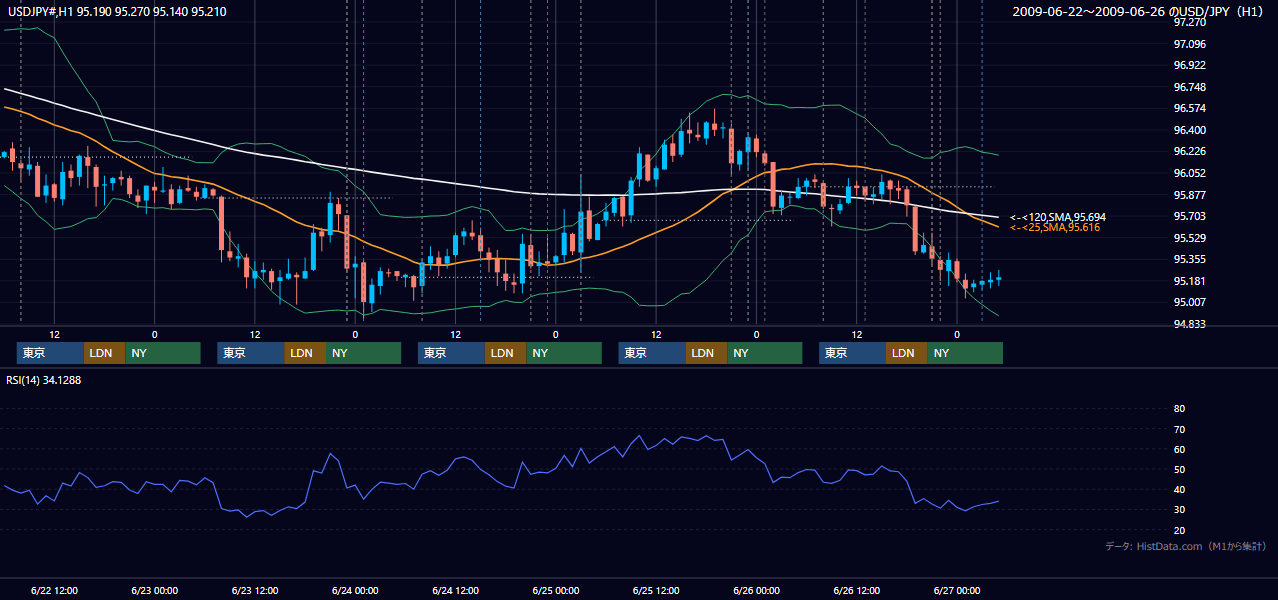Click the NY session block above 6/23 00:00
Viewport: 1278px width, 600px height.
click(x=163, y=353)
